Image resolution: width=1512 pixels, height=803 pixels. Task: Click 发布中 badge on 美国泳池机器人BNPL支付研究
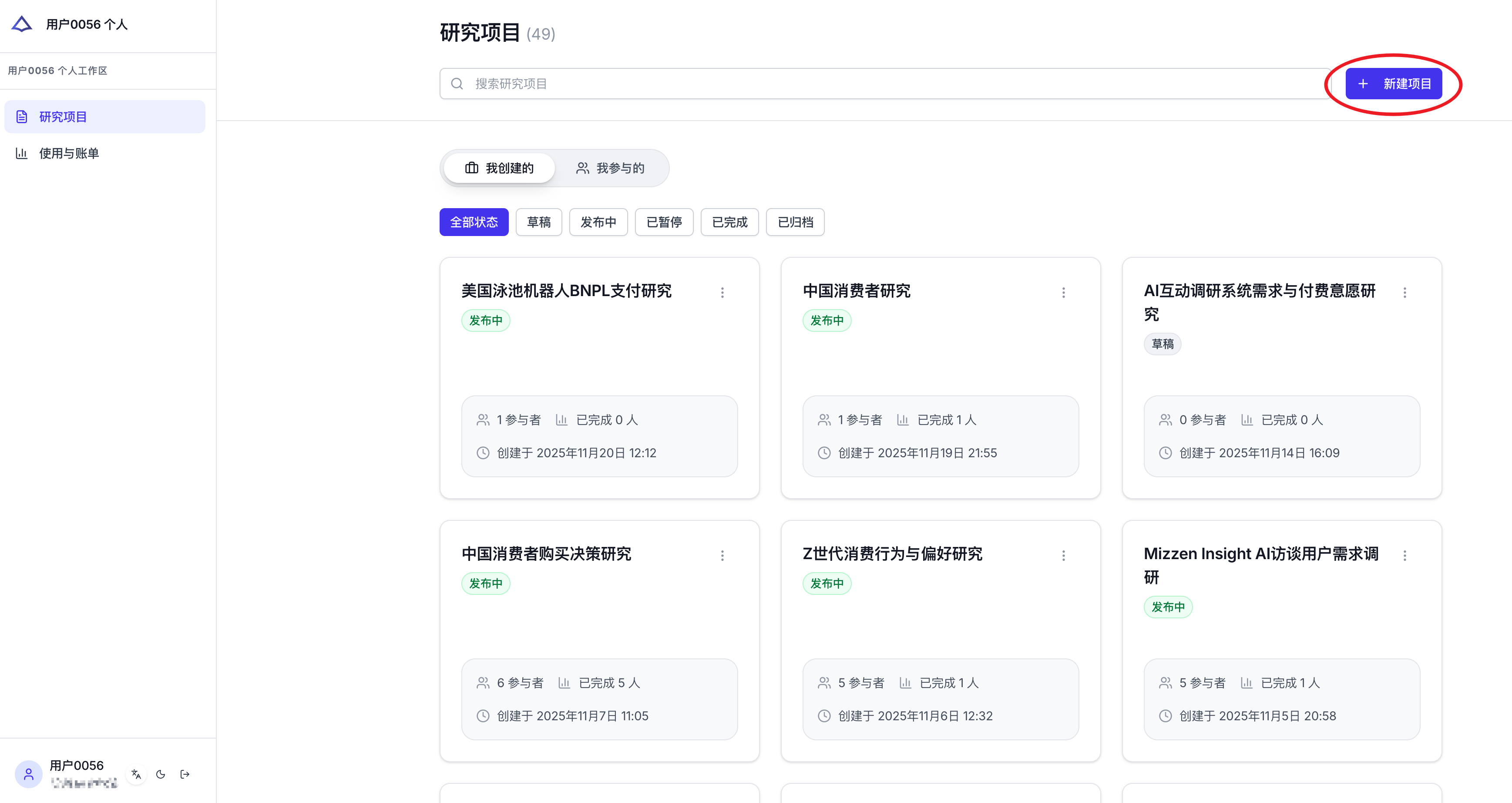click(x=485, y=320)
